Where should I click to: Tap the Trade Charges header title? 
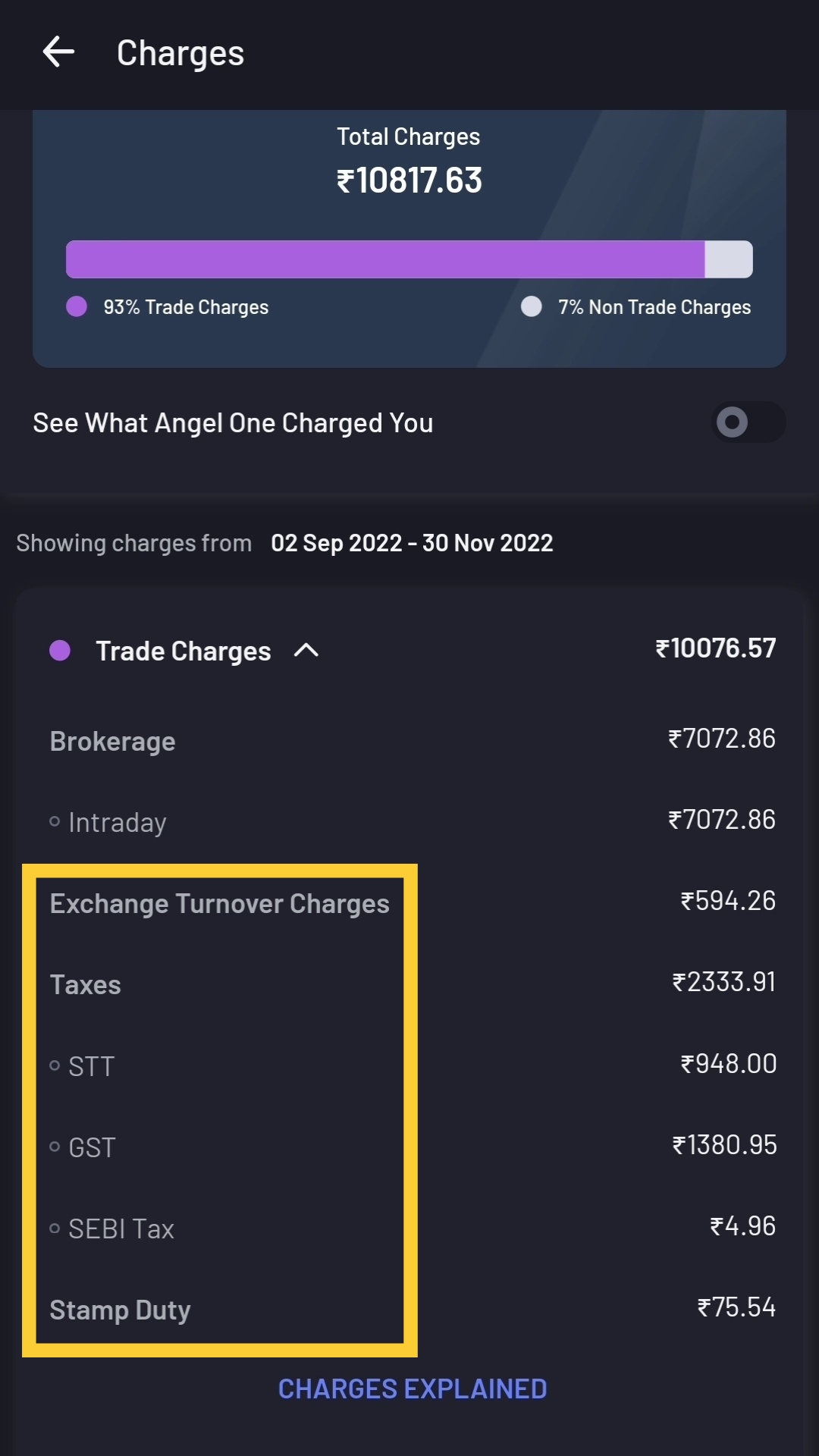pos(183,651)
